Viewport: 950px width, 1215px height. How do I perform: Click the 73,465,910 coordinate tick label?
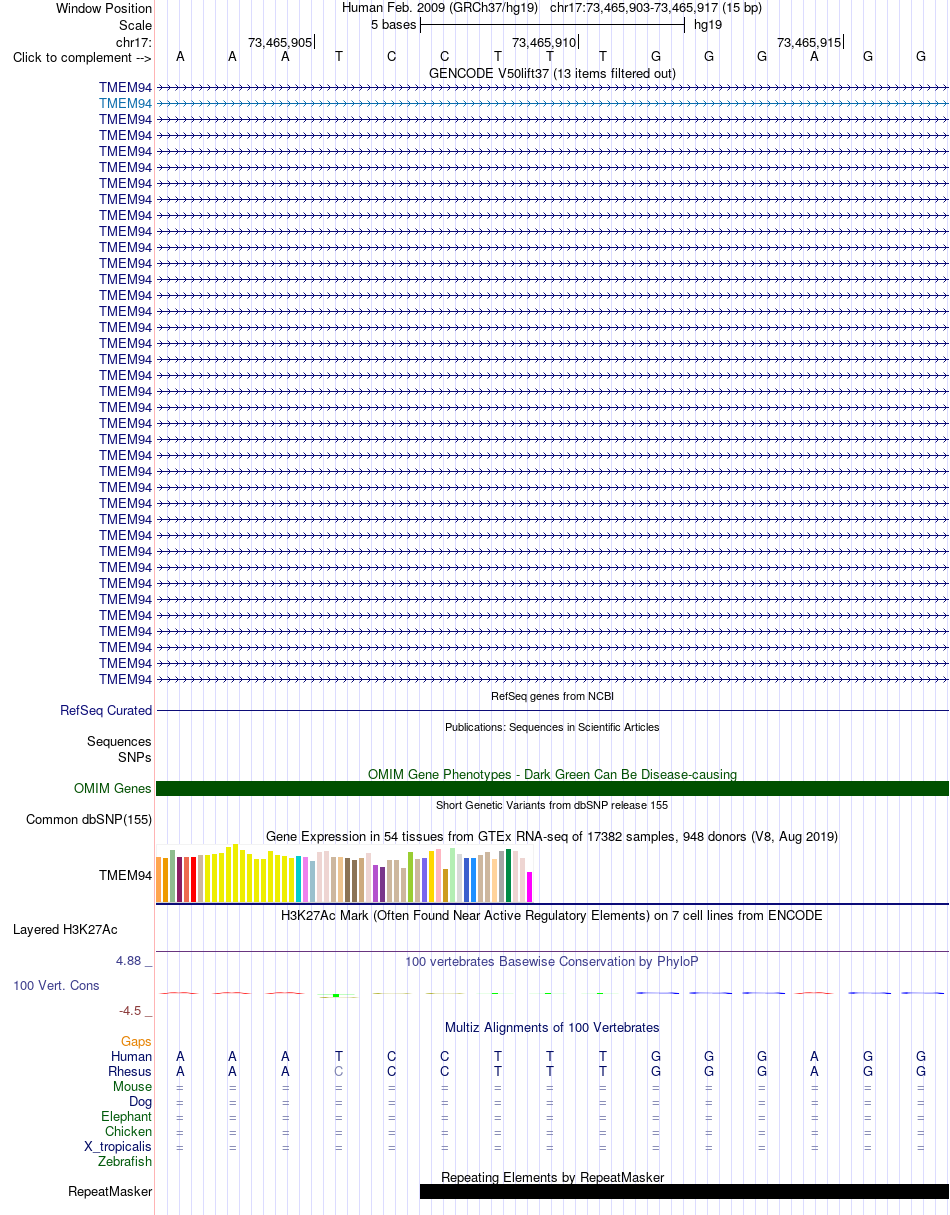544,42
